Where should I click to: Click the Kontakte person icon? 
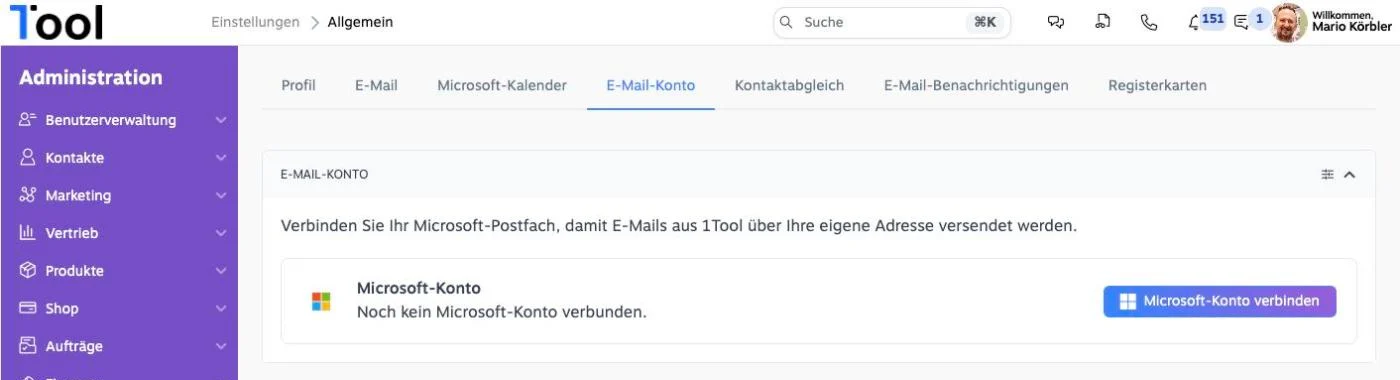[27, 158]
